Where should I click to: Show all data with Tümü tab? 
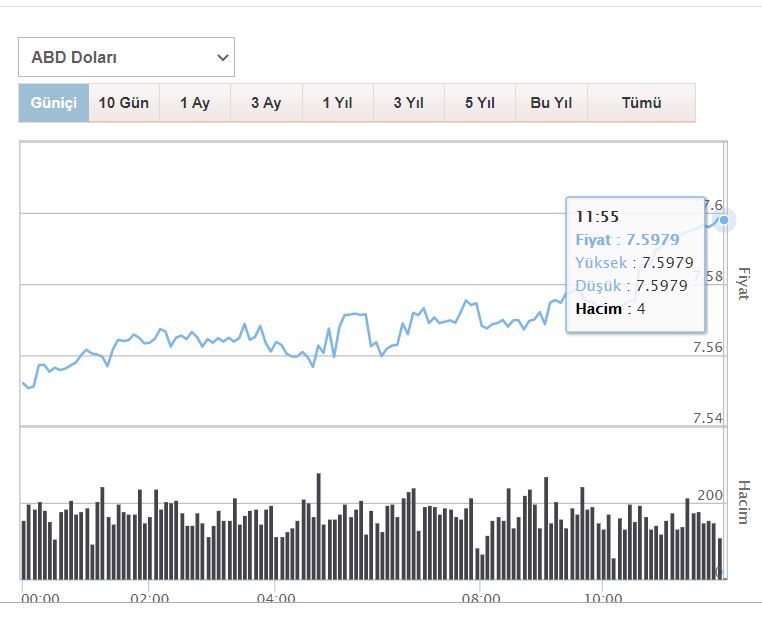point(641,103)
